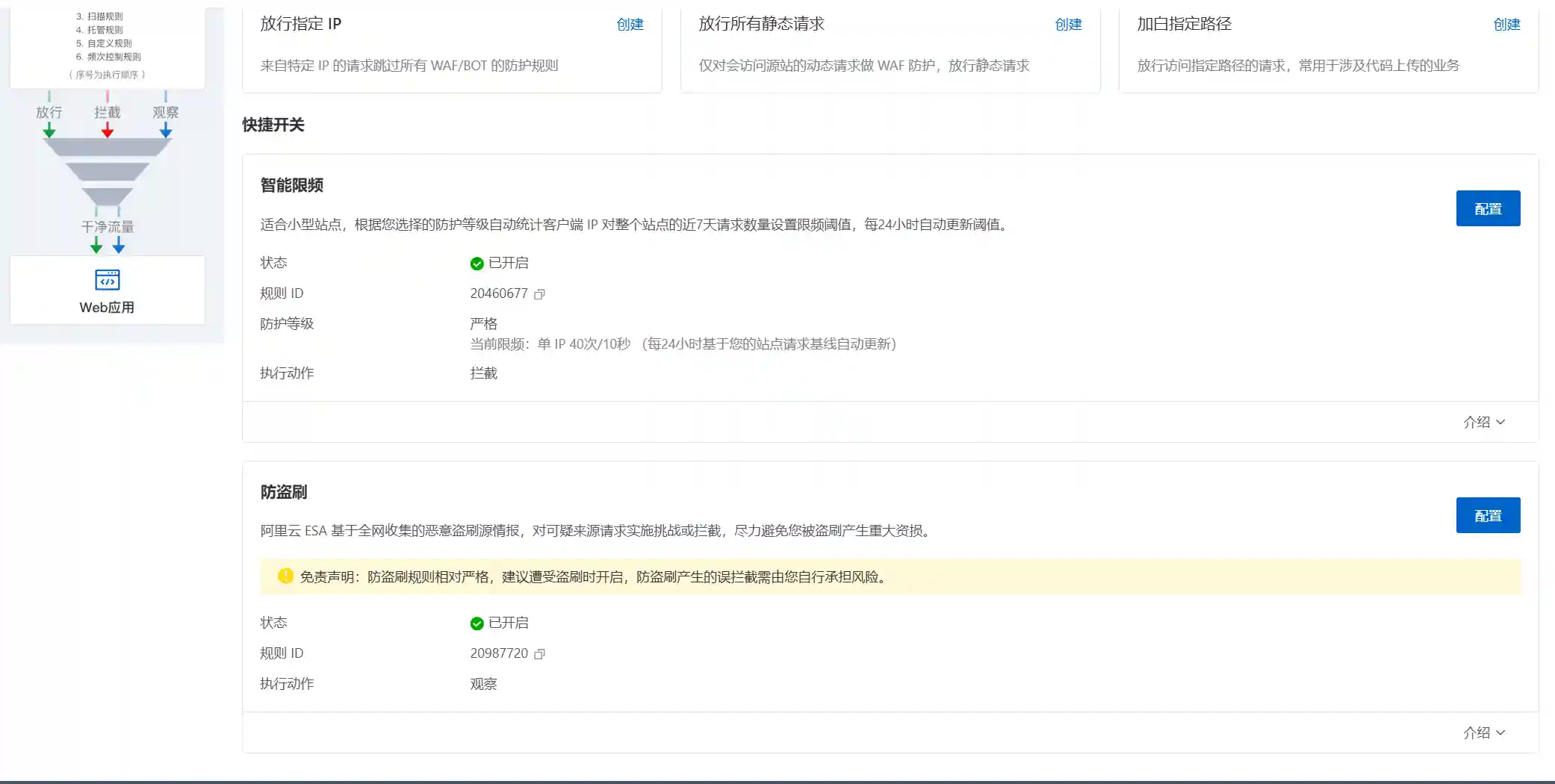Click the Web应用 code window icon
Image resolution: width=1555 pixels, height=784 pixels.
click(108, 280)
